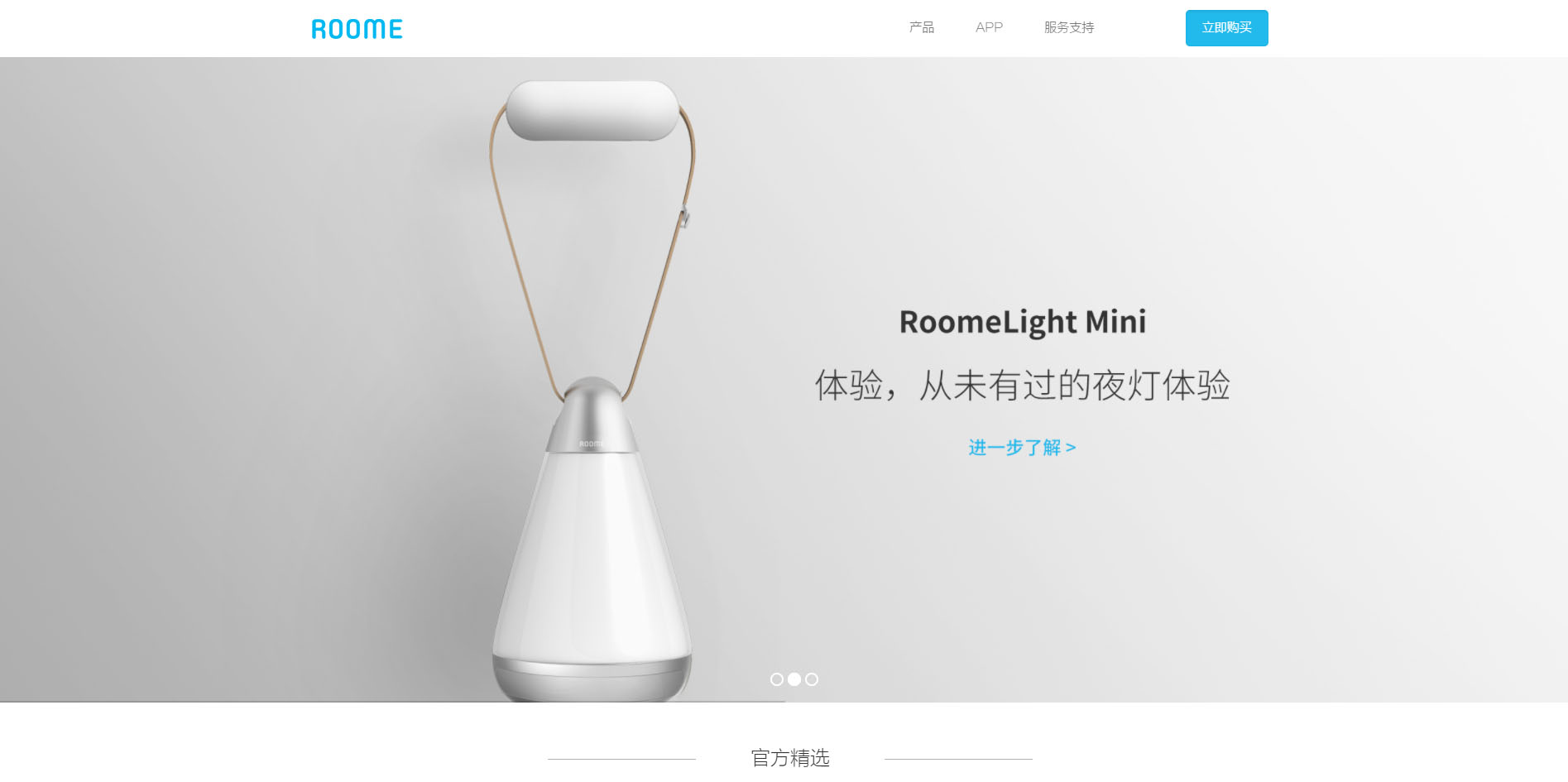Click the 官方精选 section heading
This screenshot has width=1568, height=782.
click(790, 758)
